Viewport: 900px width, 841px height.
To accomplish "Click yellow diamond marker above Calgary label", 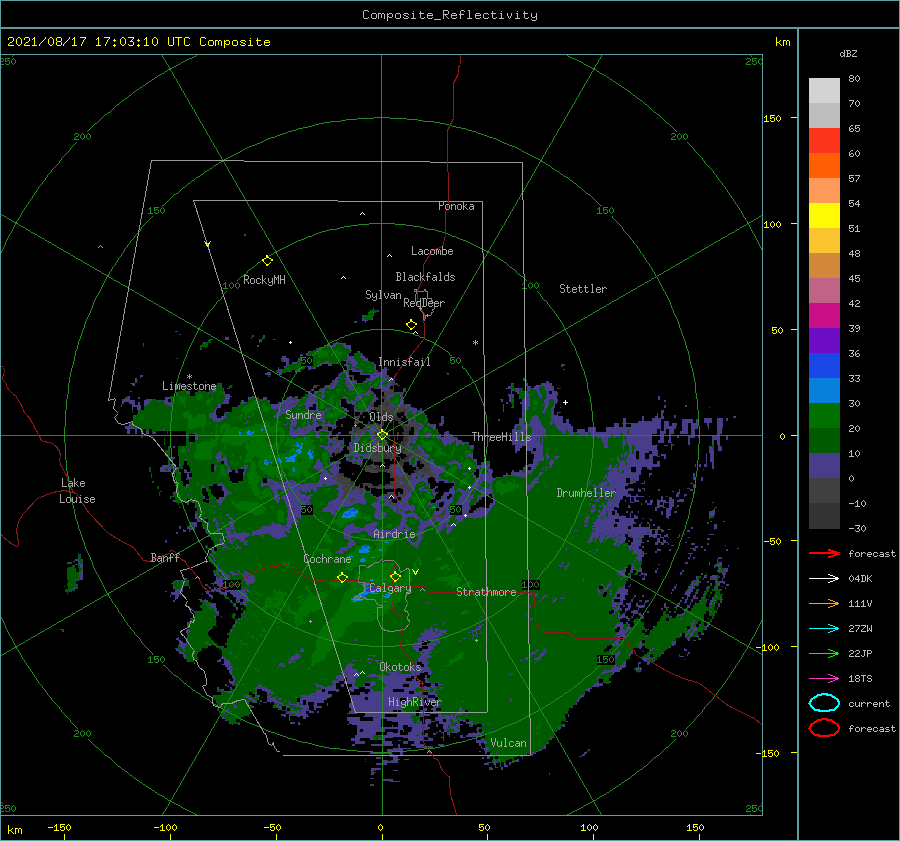I will pyautogui.click(x=395, y=576).
